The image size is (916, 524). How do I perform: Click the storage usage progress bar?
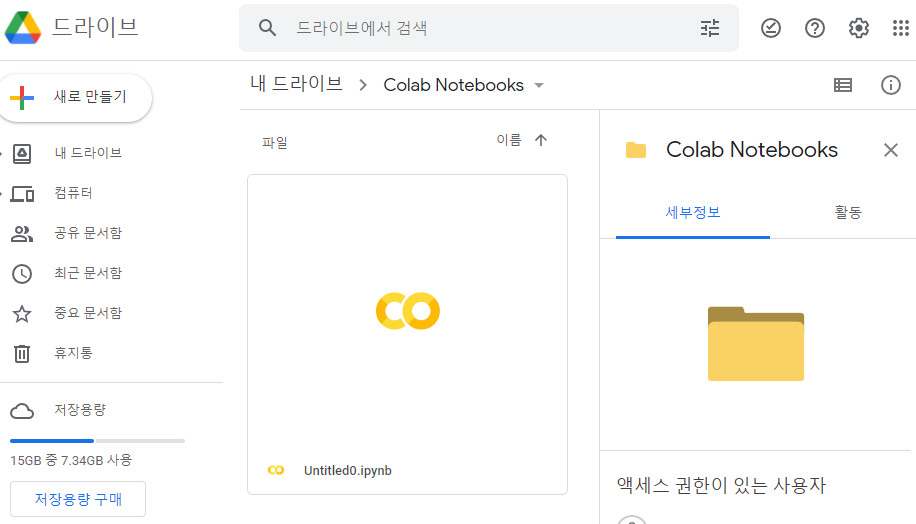tap(97, 440)
